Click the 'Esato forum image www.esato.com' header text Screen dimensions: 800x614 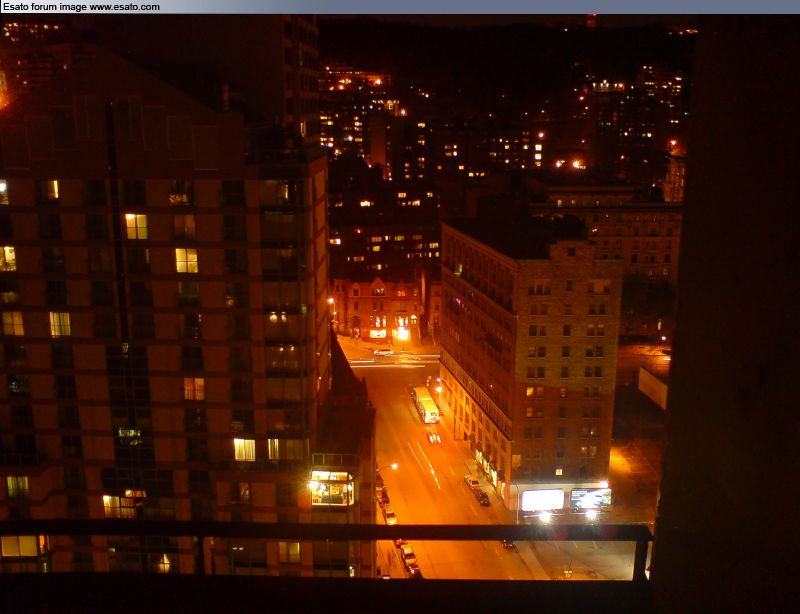(81, 7)
